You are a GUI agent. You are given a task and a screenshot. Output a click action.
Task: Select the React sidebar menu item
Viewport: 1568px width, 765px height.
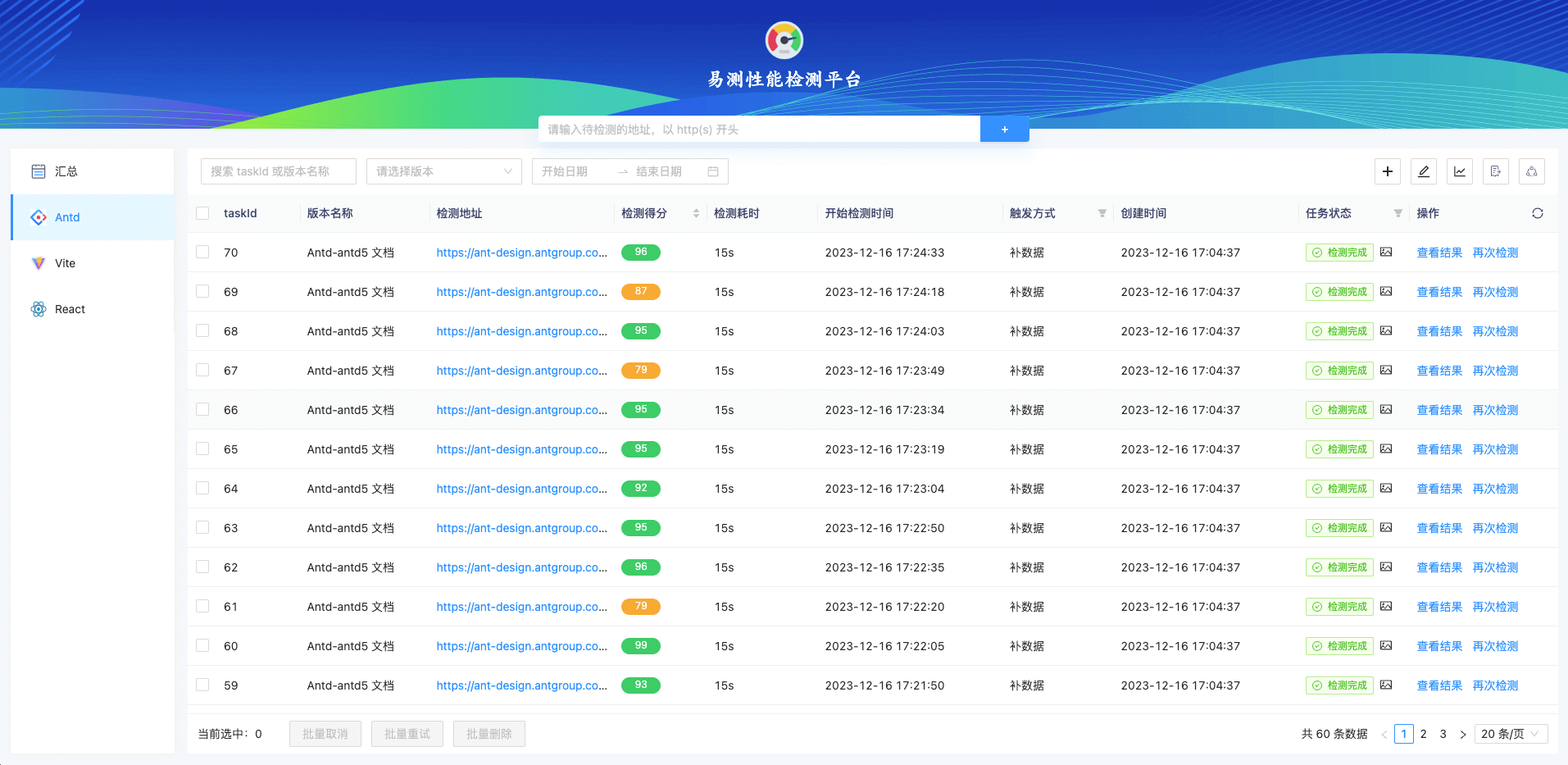click(93, 309)
